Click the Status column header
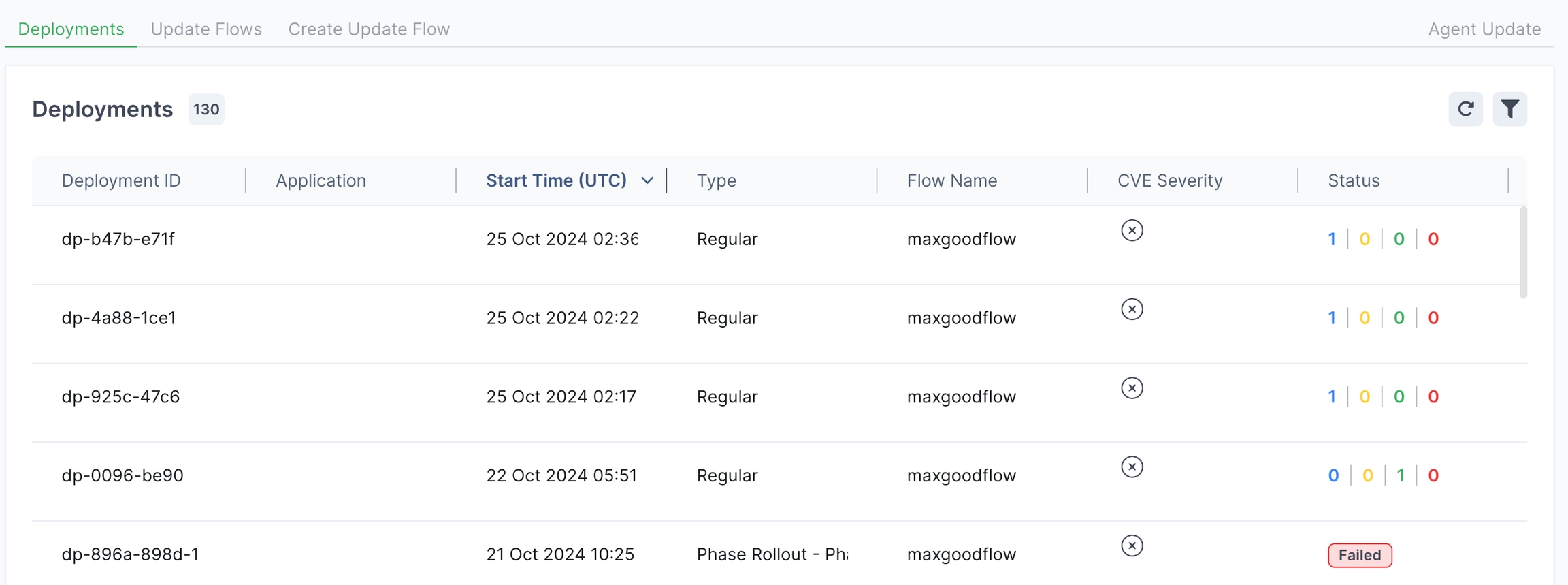This screenshot has width=1568, height=585. click(x=1353, y=180)
